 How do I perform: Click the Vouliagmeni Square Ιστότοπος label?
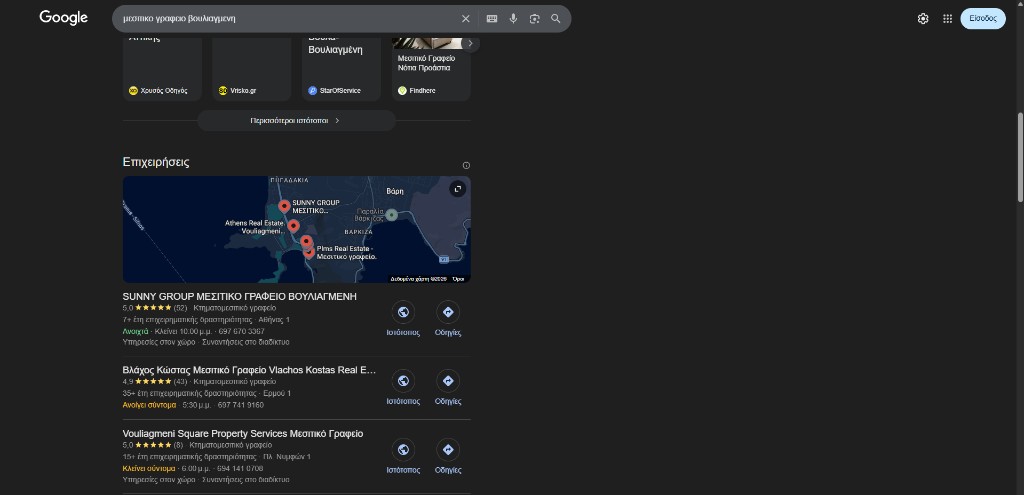(403, 470)
